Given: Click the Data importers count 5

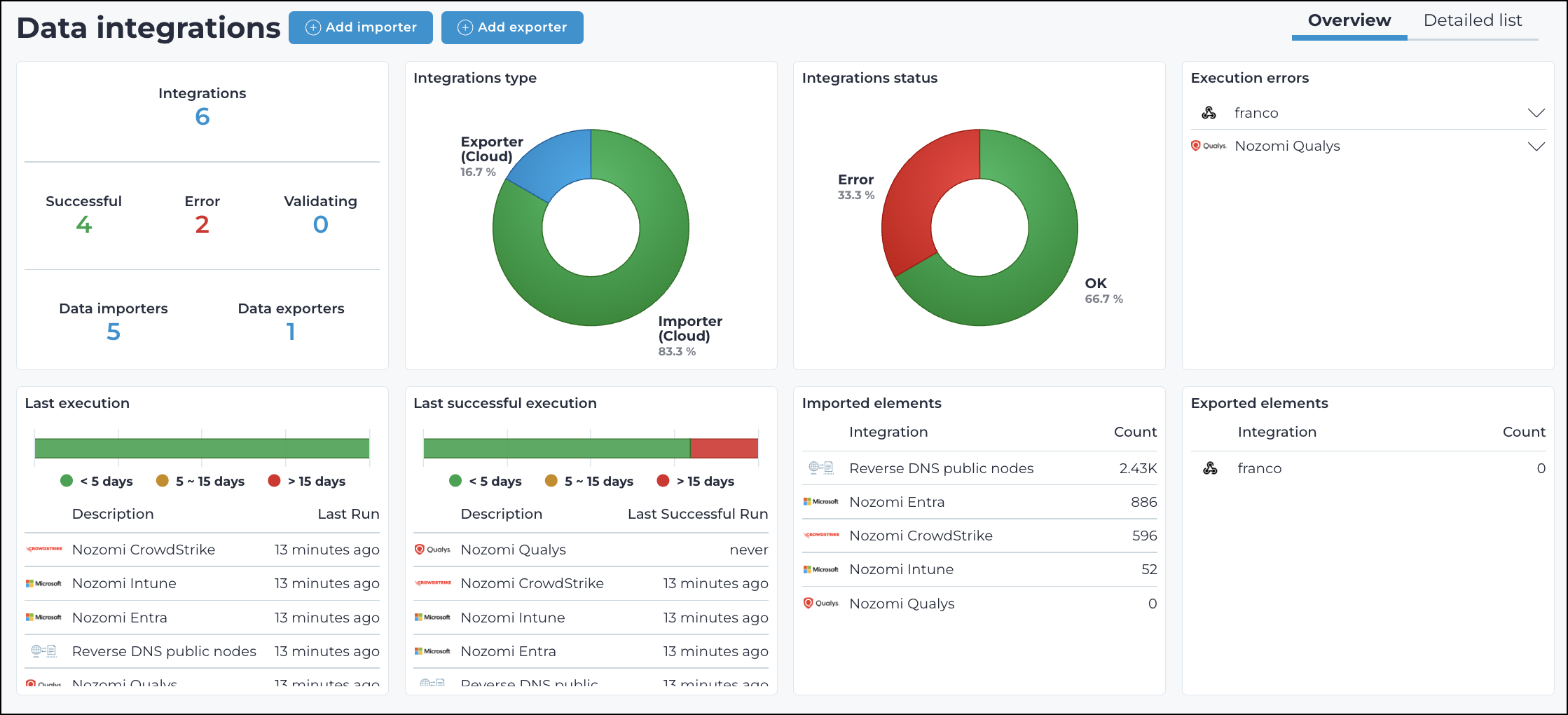Looking at the screenshot, I should (x=114, y=332).
